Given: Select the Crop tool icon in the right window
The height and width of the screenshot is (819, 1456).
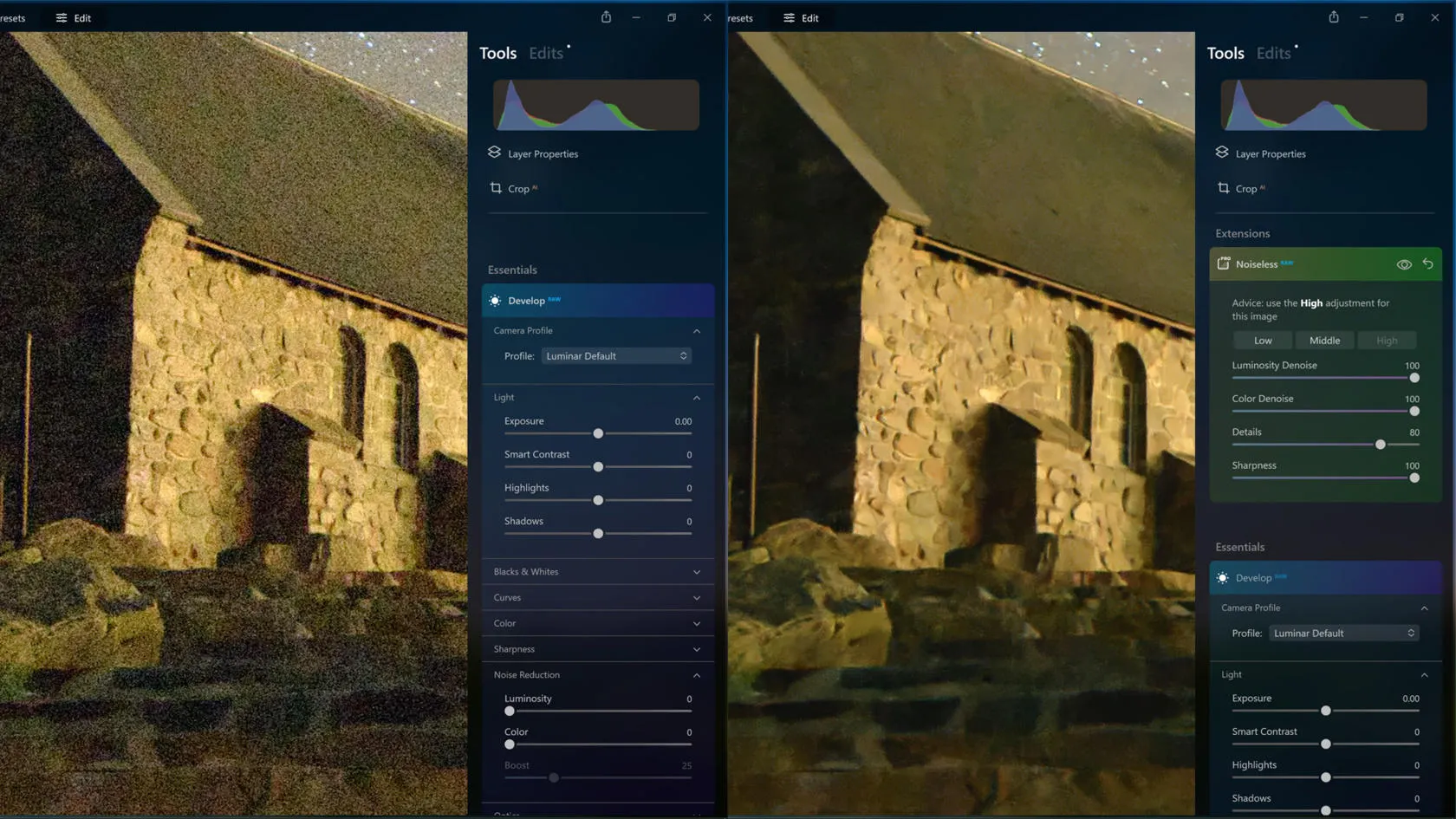Looking at the screenshot, I should [x=1223, y=188].
